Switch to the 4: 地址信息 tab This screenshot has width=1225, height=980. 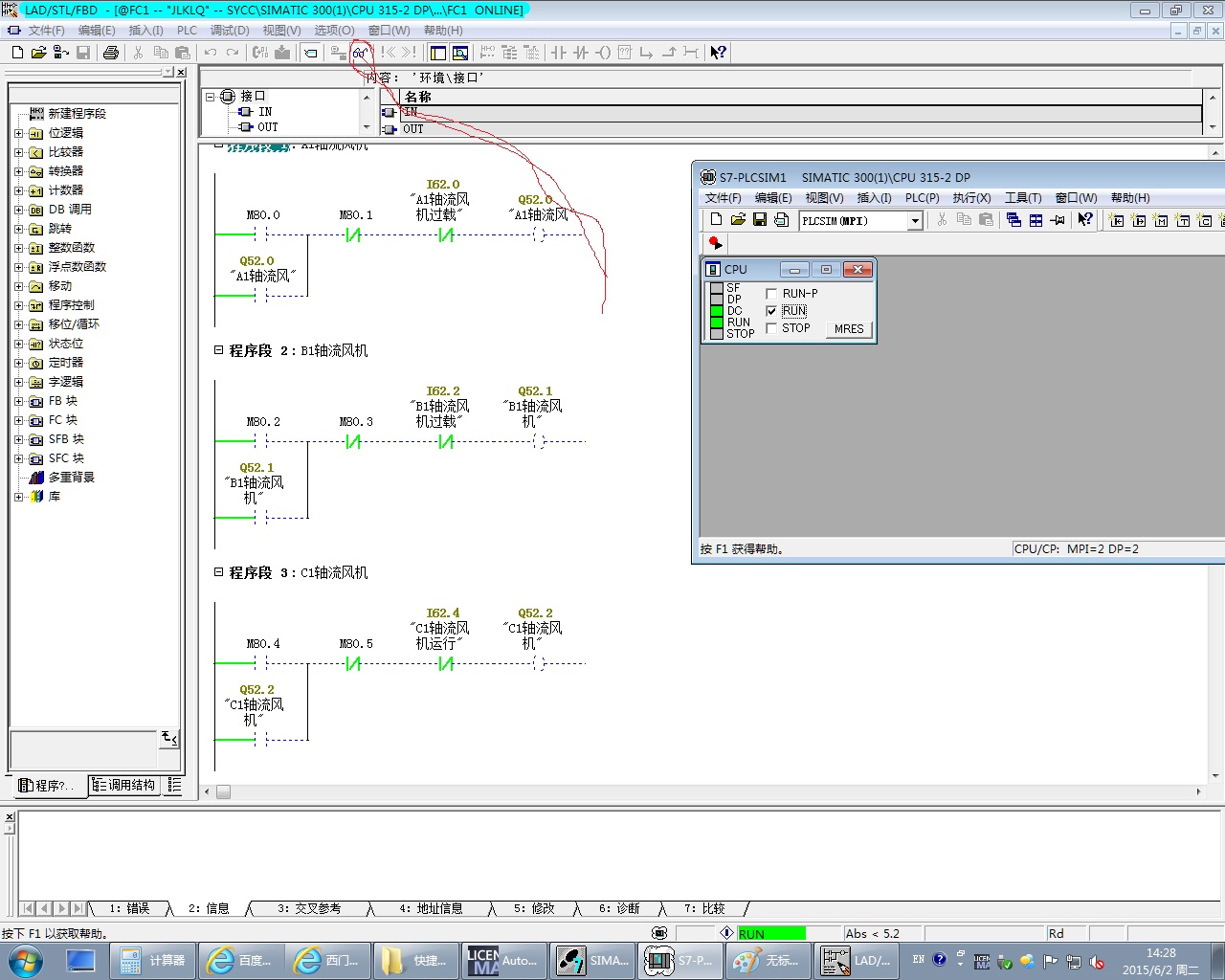431,908
